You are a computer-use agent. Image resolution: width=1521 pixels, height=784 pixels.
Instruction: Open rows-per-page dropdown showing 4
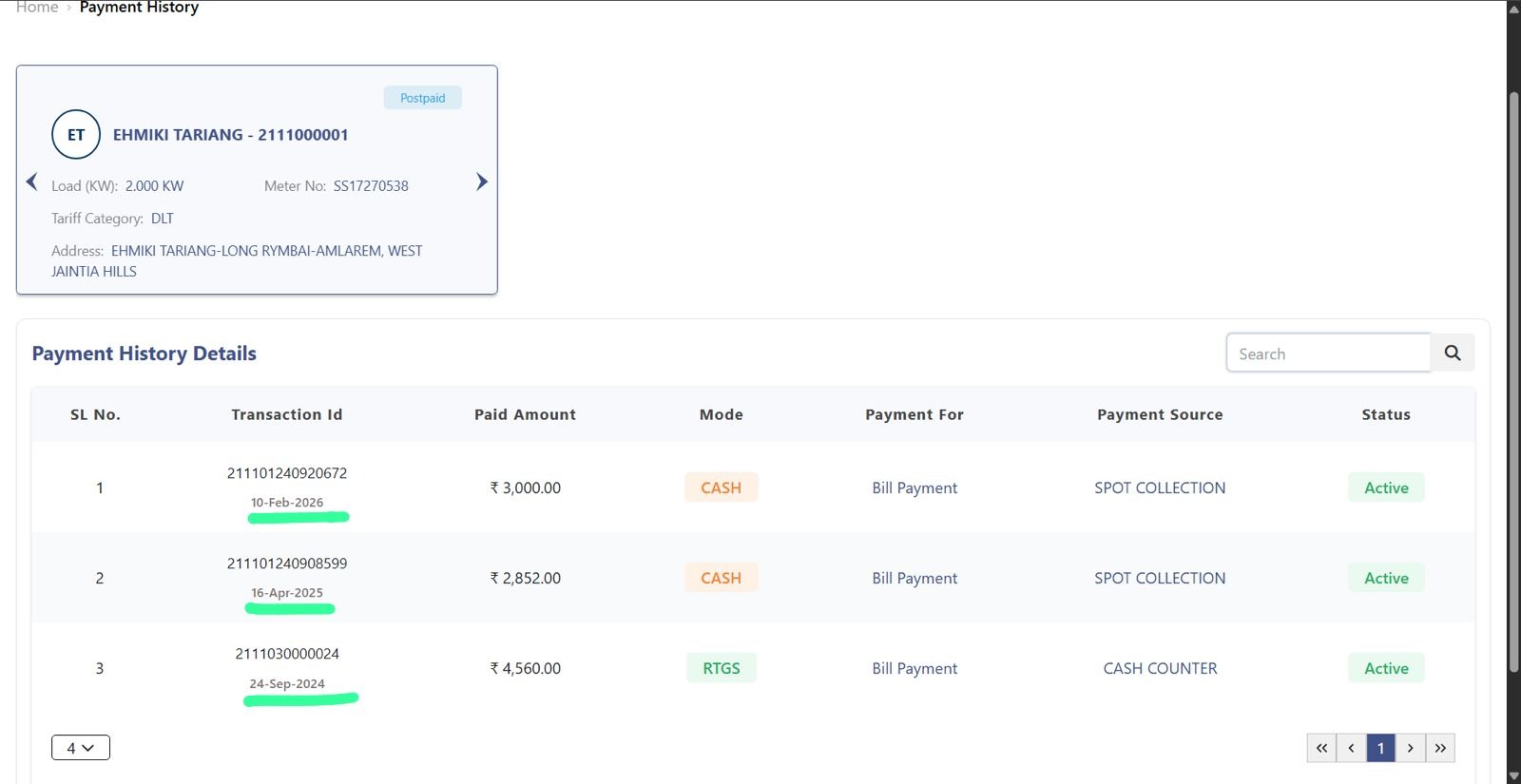click(81, 748)
